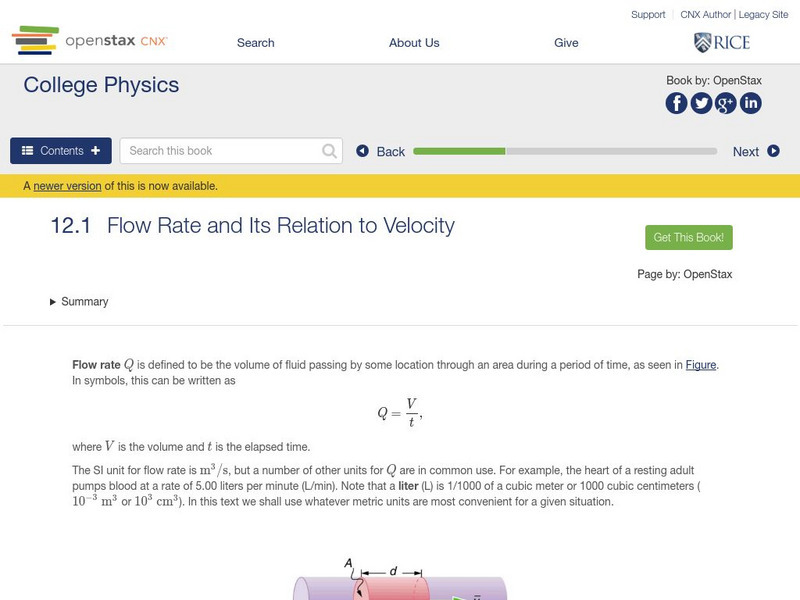Open the About Us menu item
This screenshot has height=600, width=800.
414,43
